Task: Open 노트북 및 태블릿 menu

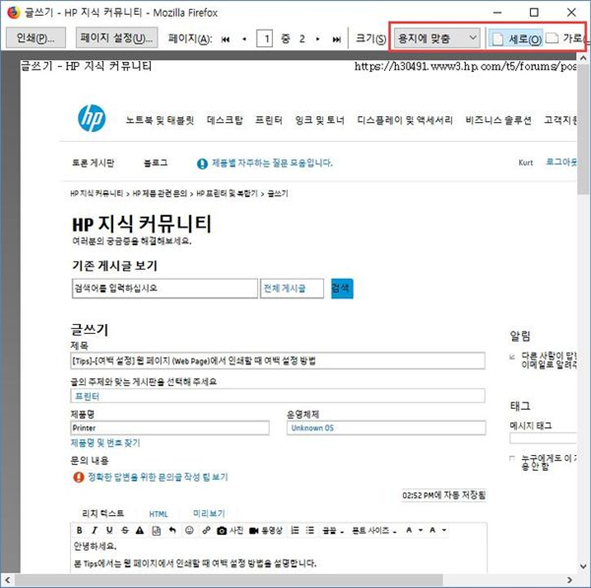Action: tap(160, 120)
